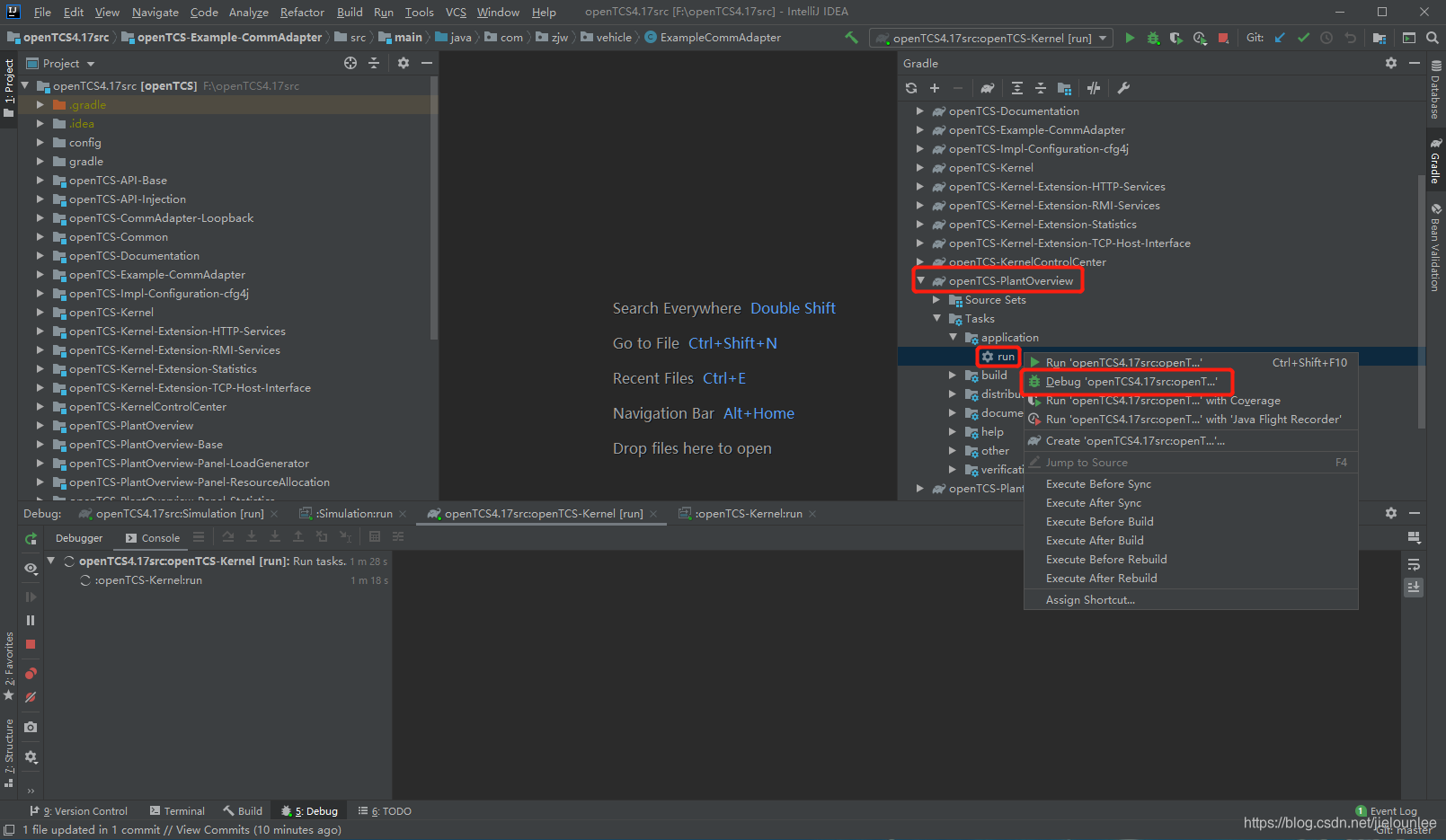Screen dimensions: 1446x840
Task: Click the Stop button in main toolbar
Action: (x=1223, y=38)
